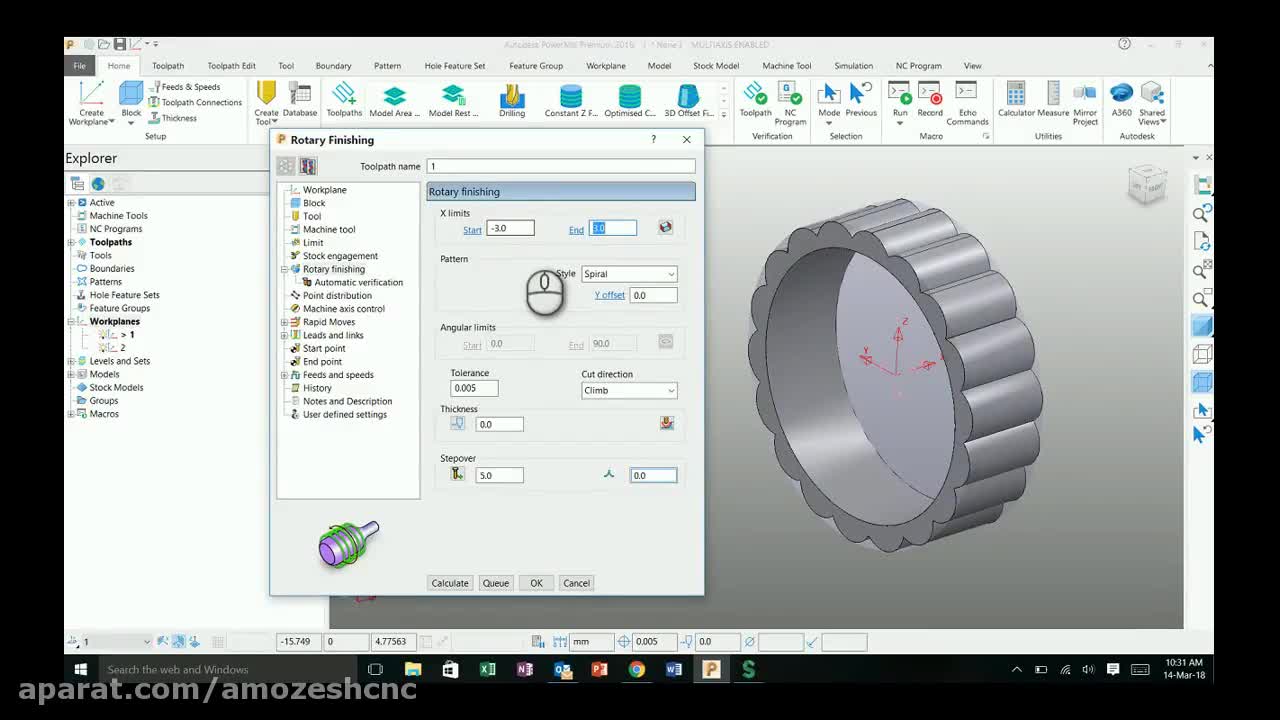The image size is (1280, 720).
Task: Click the Mirror Project icon
Action: point(1085,98)
